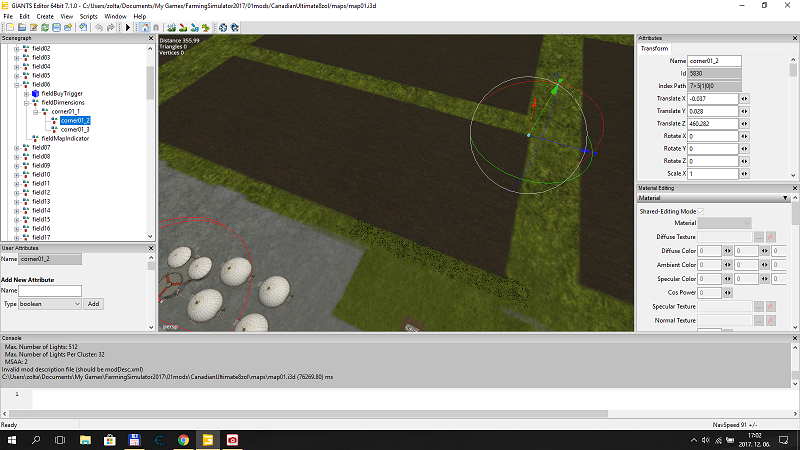Open the Scripts menu

(88, 16)
